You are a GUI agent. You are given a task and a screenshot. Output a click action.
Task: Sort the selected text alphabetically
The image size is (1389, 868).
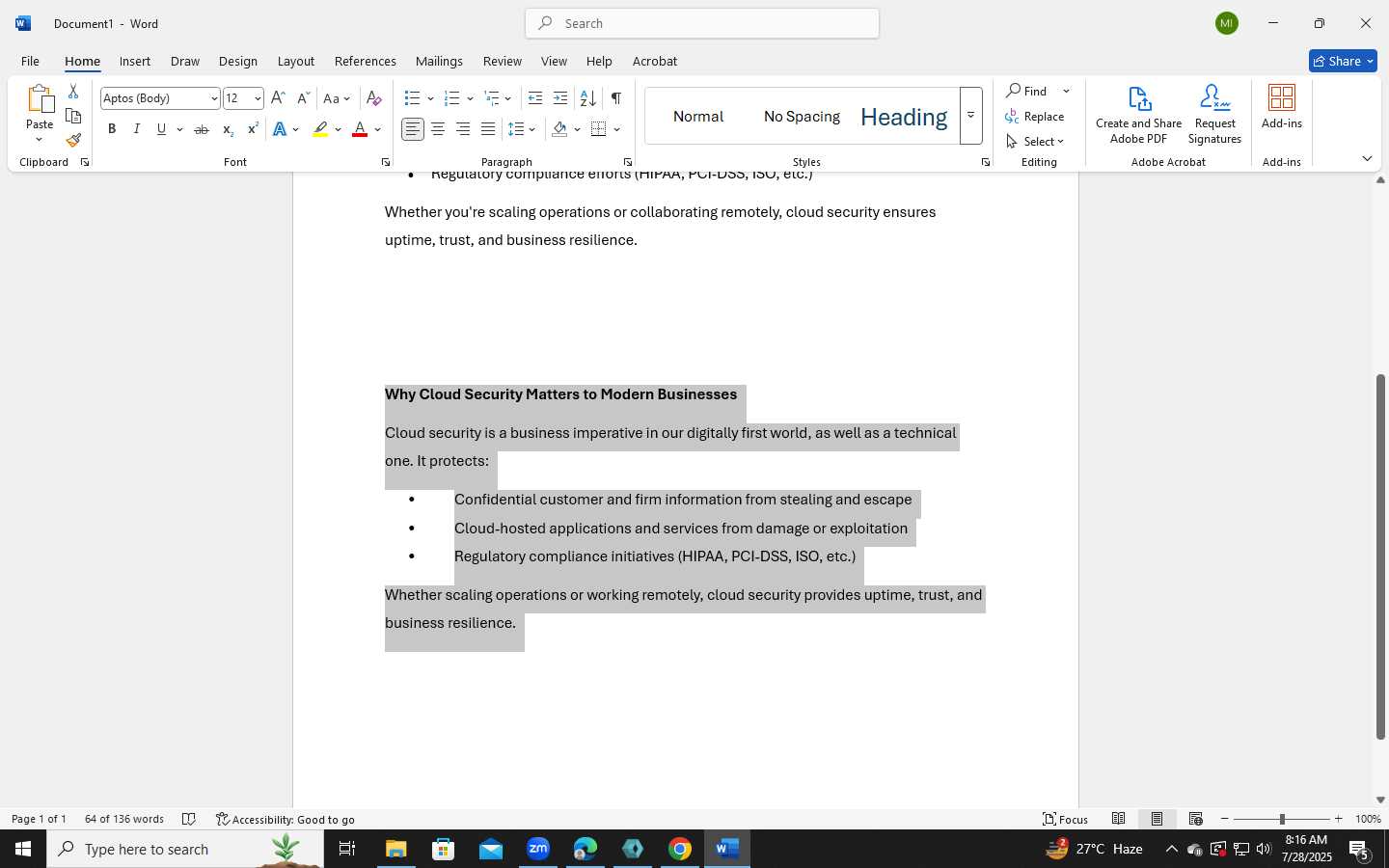click(587, 98)
